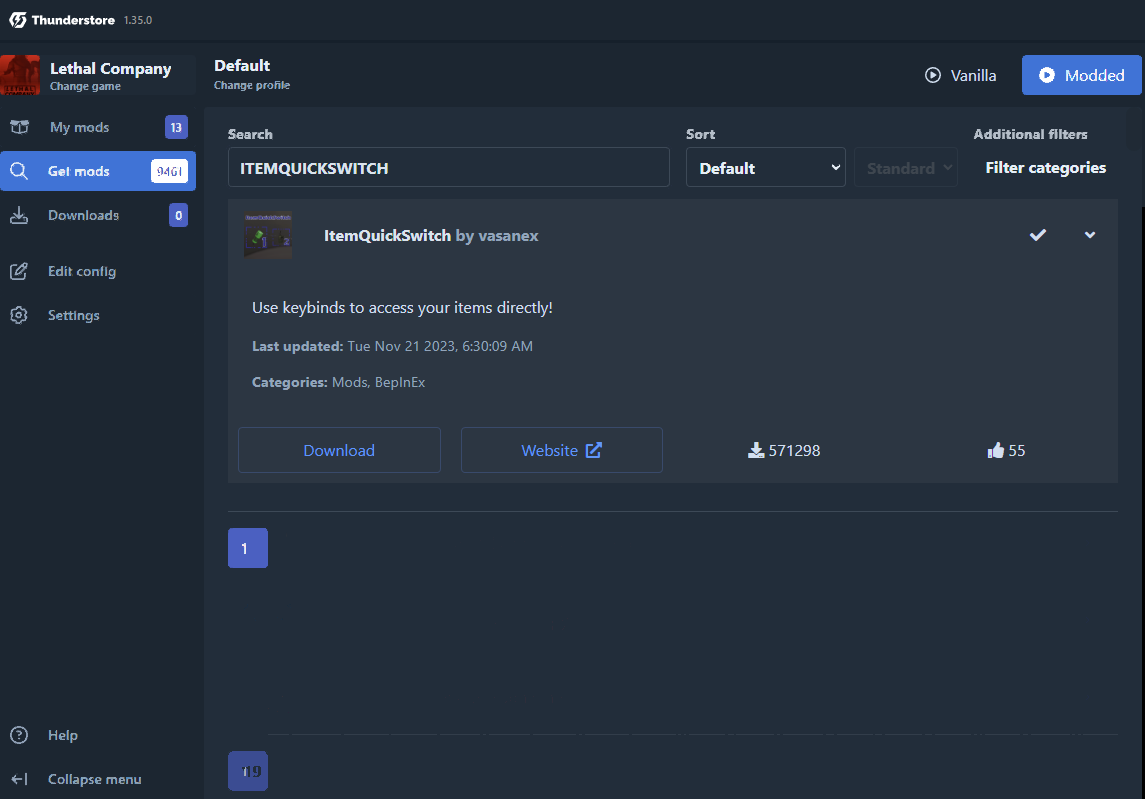The image size is (1145, 799).
Task: Click the Downloads tray icon
Action: click(x=19, y=215)
